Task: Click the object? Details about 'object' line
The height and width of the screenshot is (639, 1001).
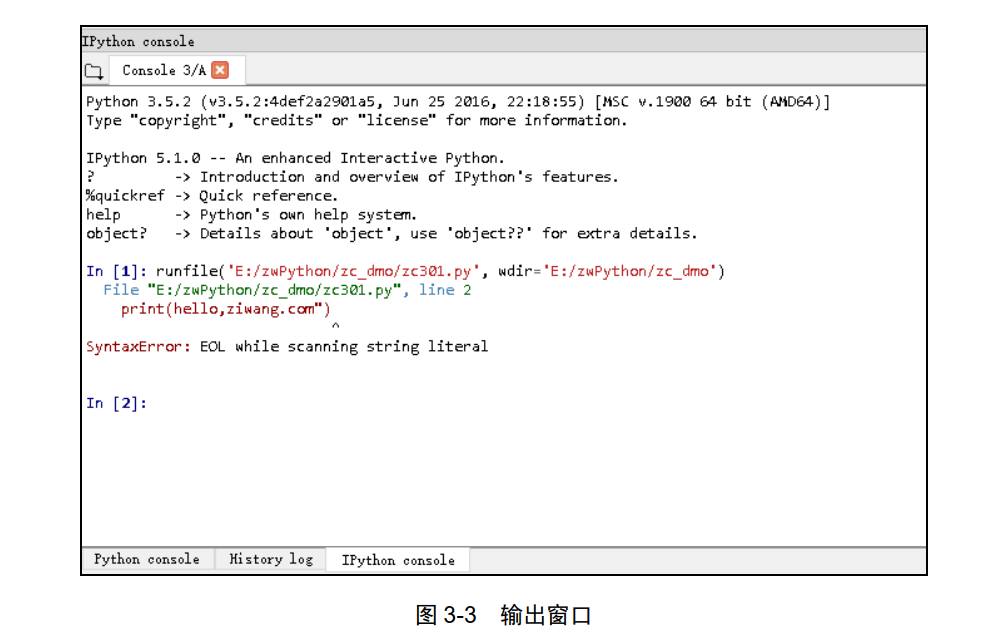Action: [x=391, y=234]
